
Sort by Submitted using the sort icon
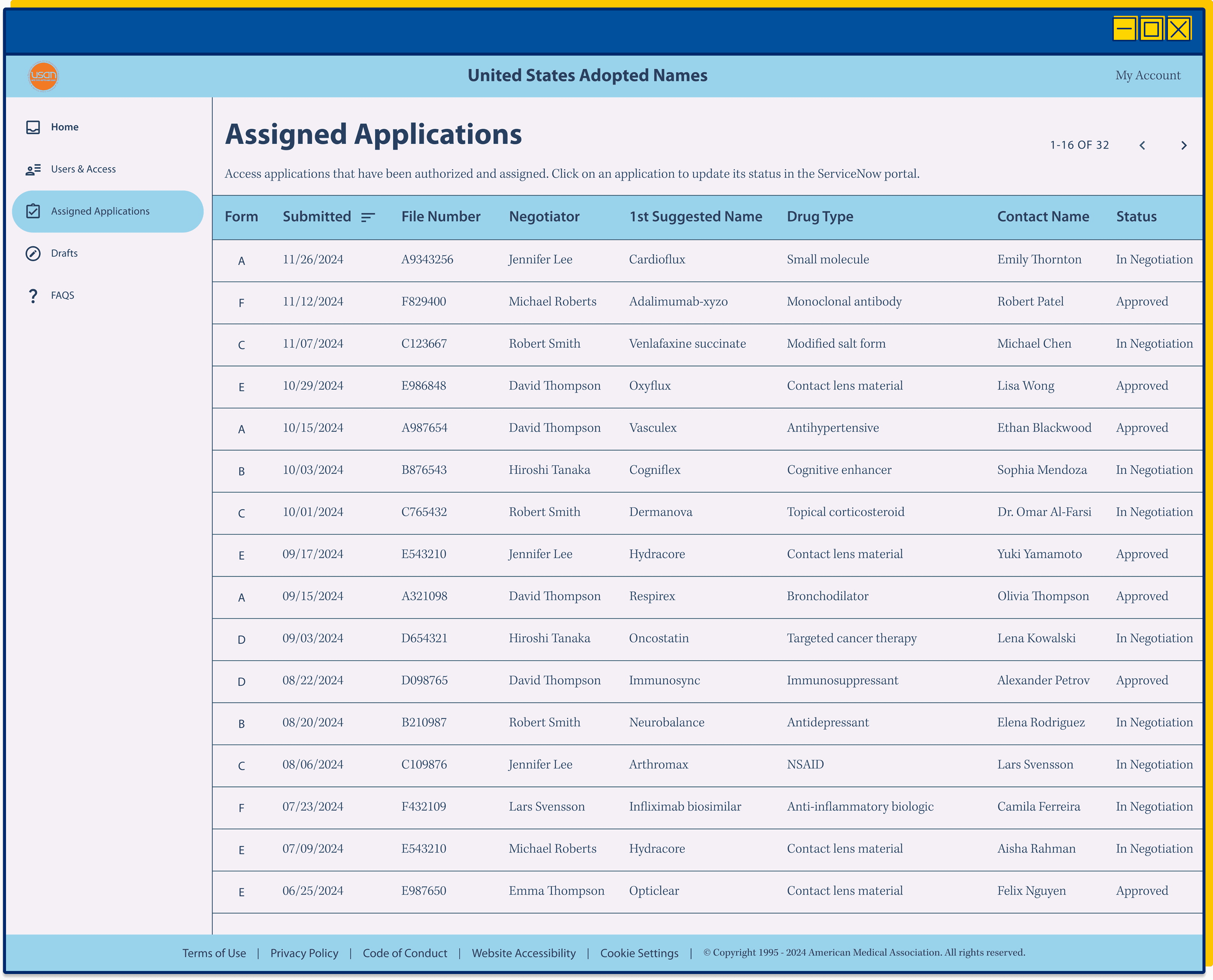click(368, 217)
